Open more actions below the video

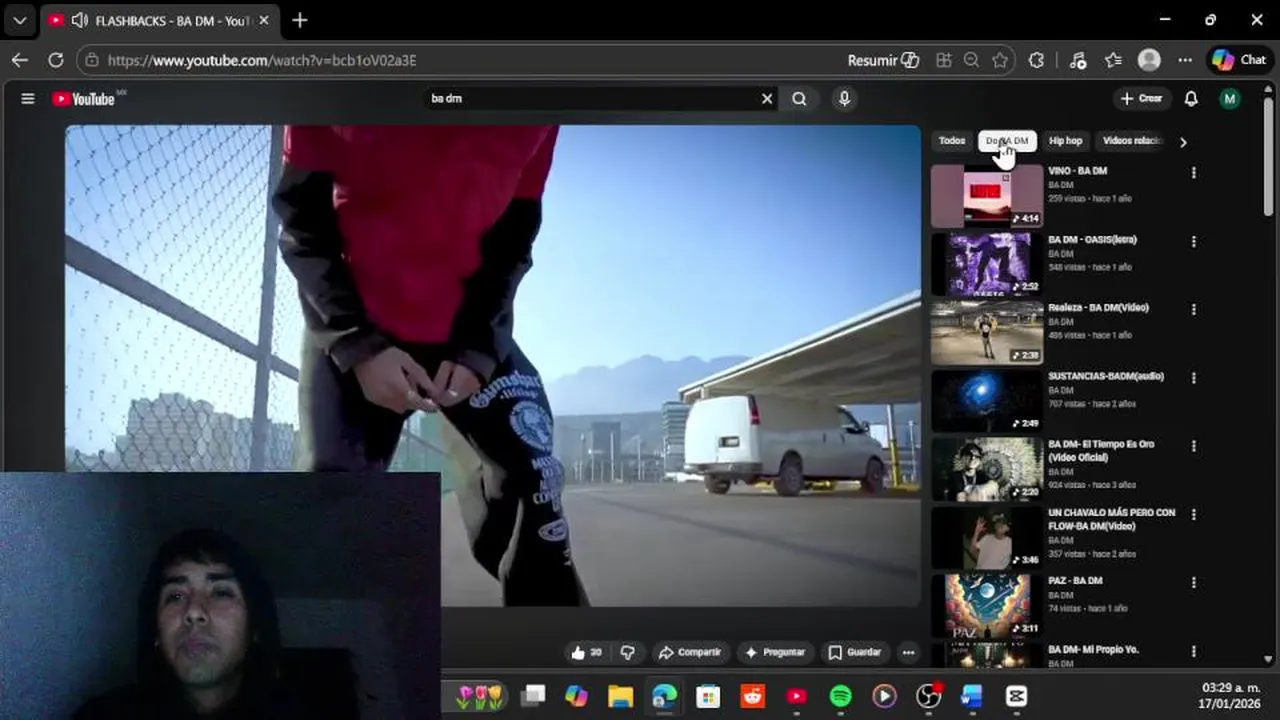[x=908, y=652]
